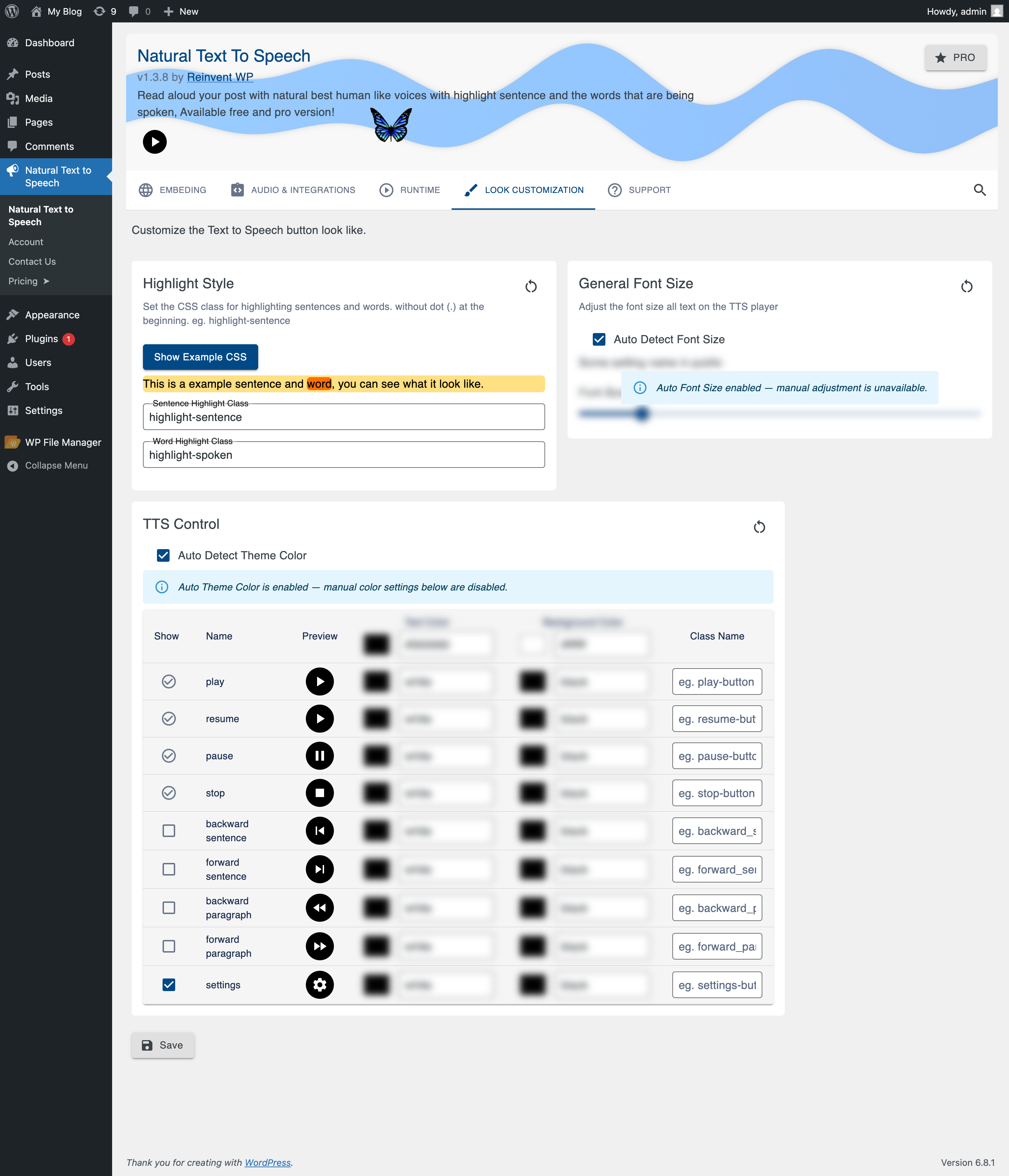Open the New content menu
Screen dimensions: 1009x1176
coord(180,11)
